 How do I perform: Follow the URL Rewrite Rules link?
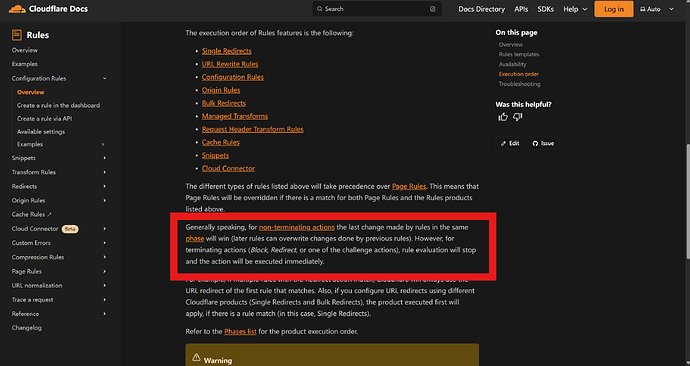pyautogui.click(x=230, y=64)
